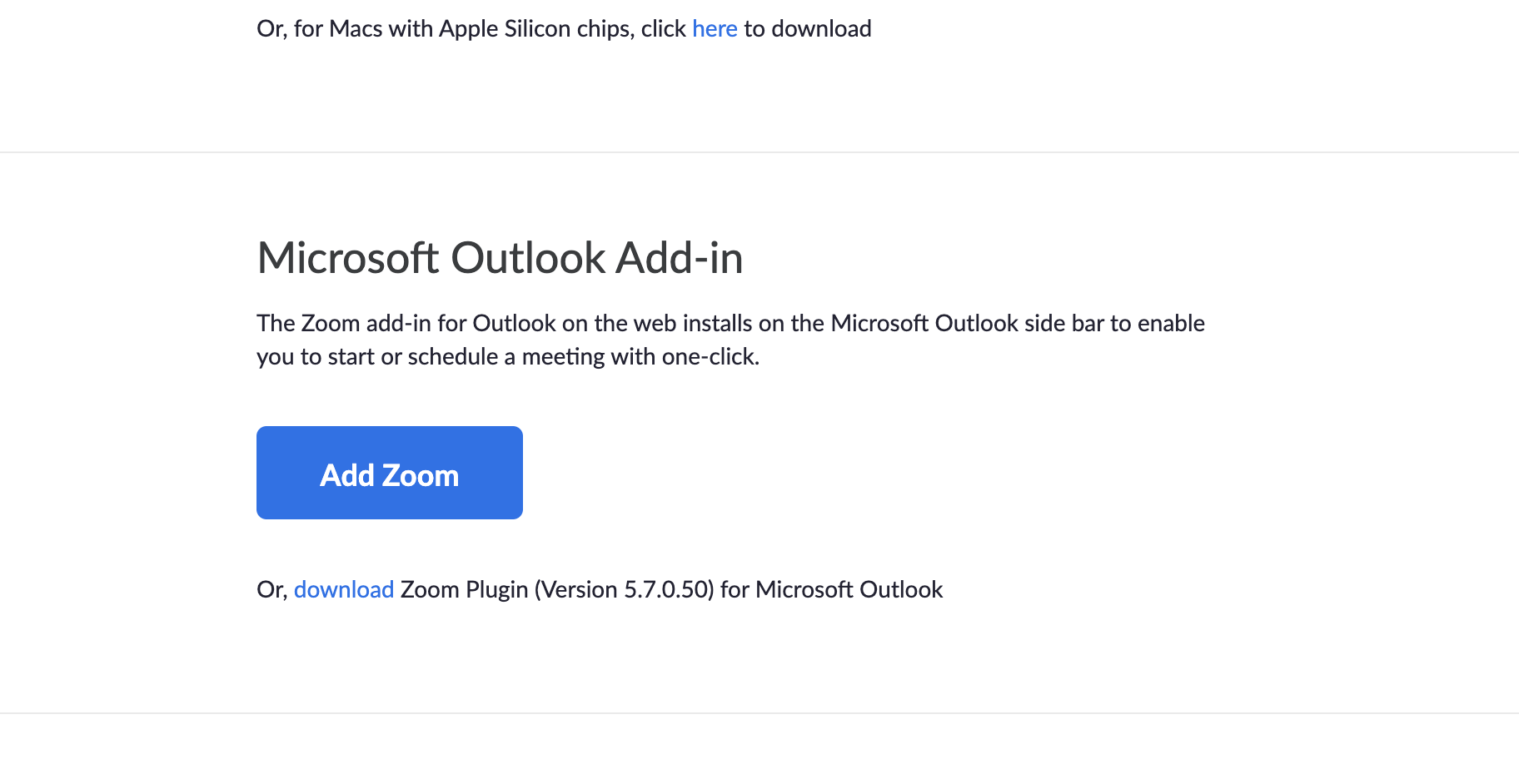Click the 'Microsoft Outlook Add-in' heading
This screenshot has width=1519, height=784.
(x=500, y=258)
